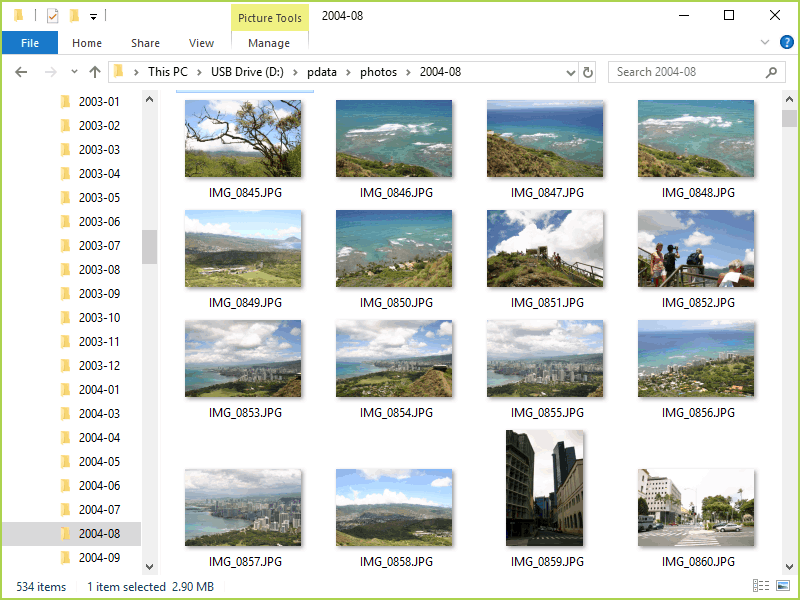
Task: Open the File menu
Action: [30, 43]
